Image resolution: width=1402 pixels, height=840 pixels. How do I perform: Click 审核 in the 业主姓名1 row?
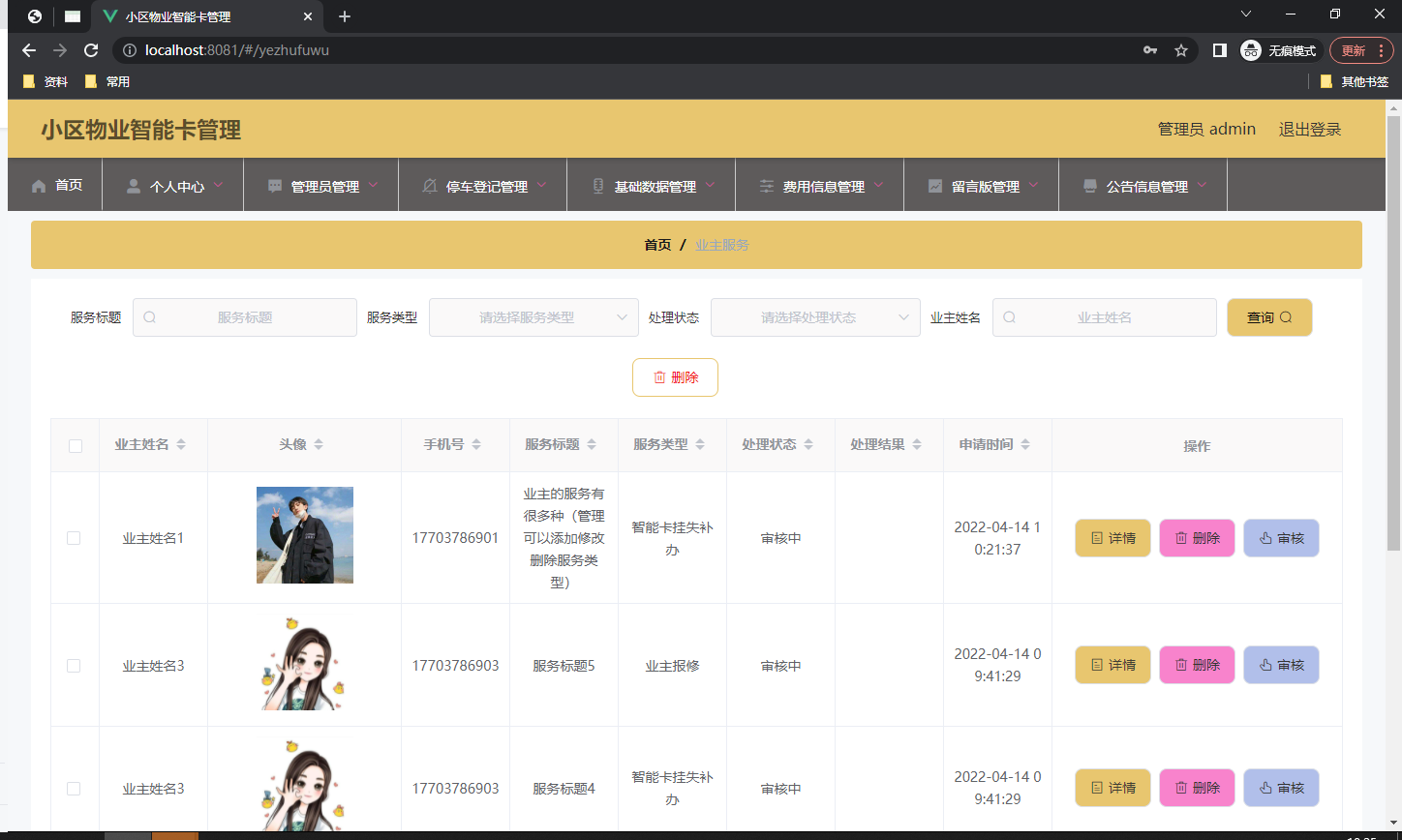click(1281, 538)
